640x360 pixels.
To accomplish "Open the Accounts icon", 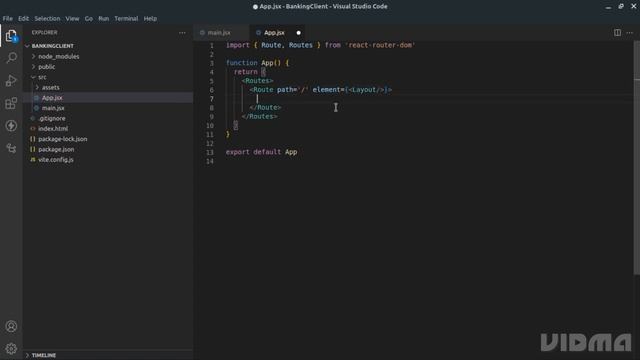I will pos(11,326).
